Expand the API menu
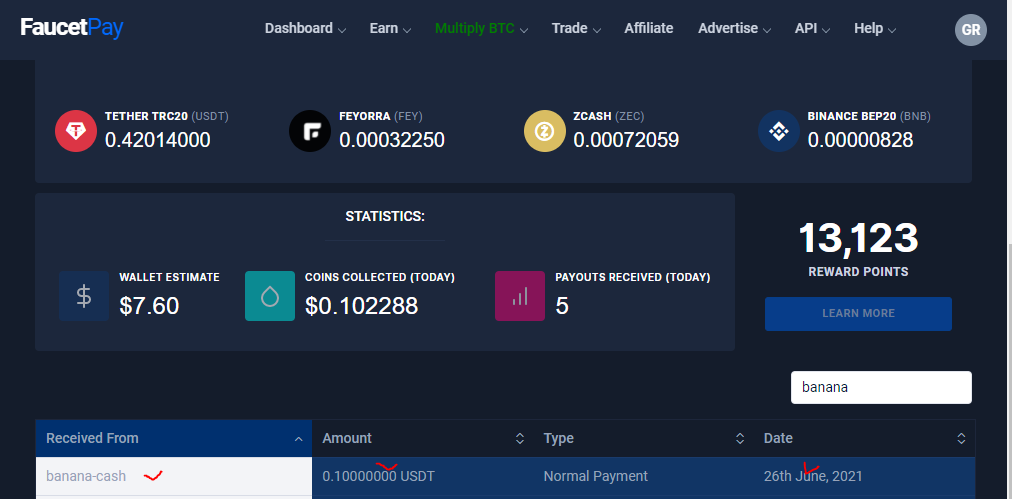The width and height of the screenshot is (1012, 499). tap(812, 28)
